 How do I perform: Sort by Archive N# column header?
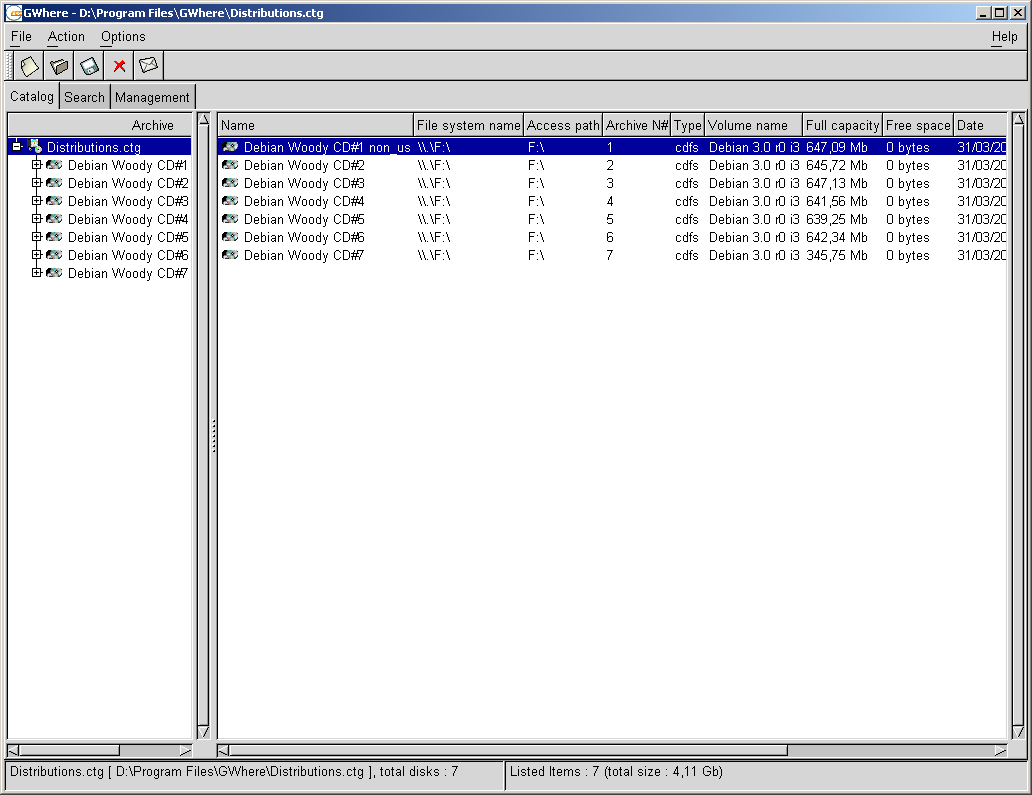636,125
